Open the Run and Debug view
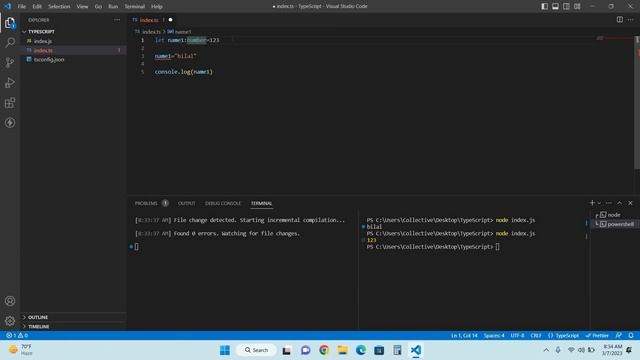 click(10, 82)
